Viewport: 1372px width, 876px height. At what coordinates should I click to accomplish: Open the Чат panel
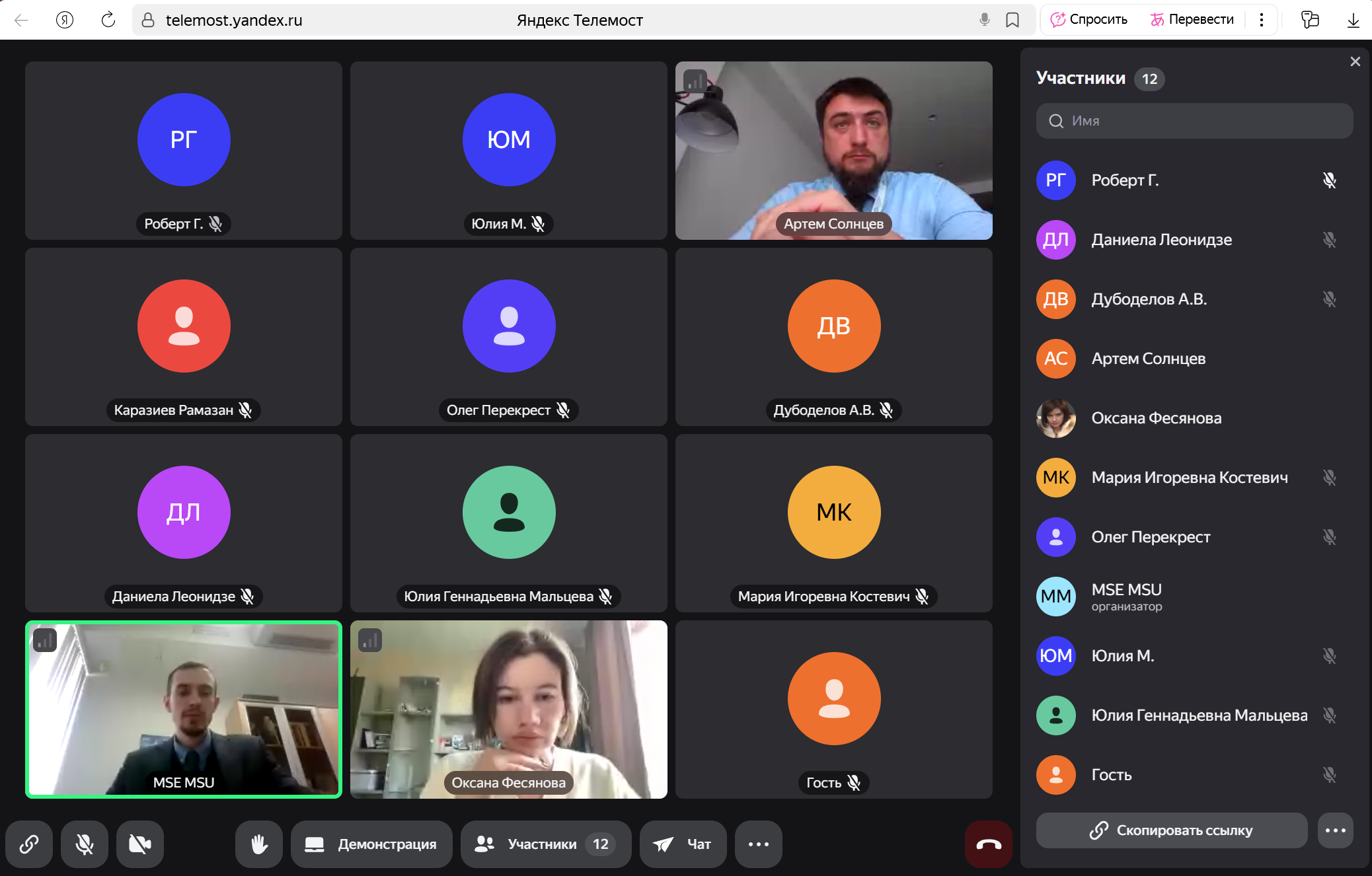coord(683,844)
